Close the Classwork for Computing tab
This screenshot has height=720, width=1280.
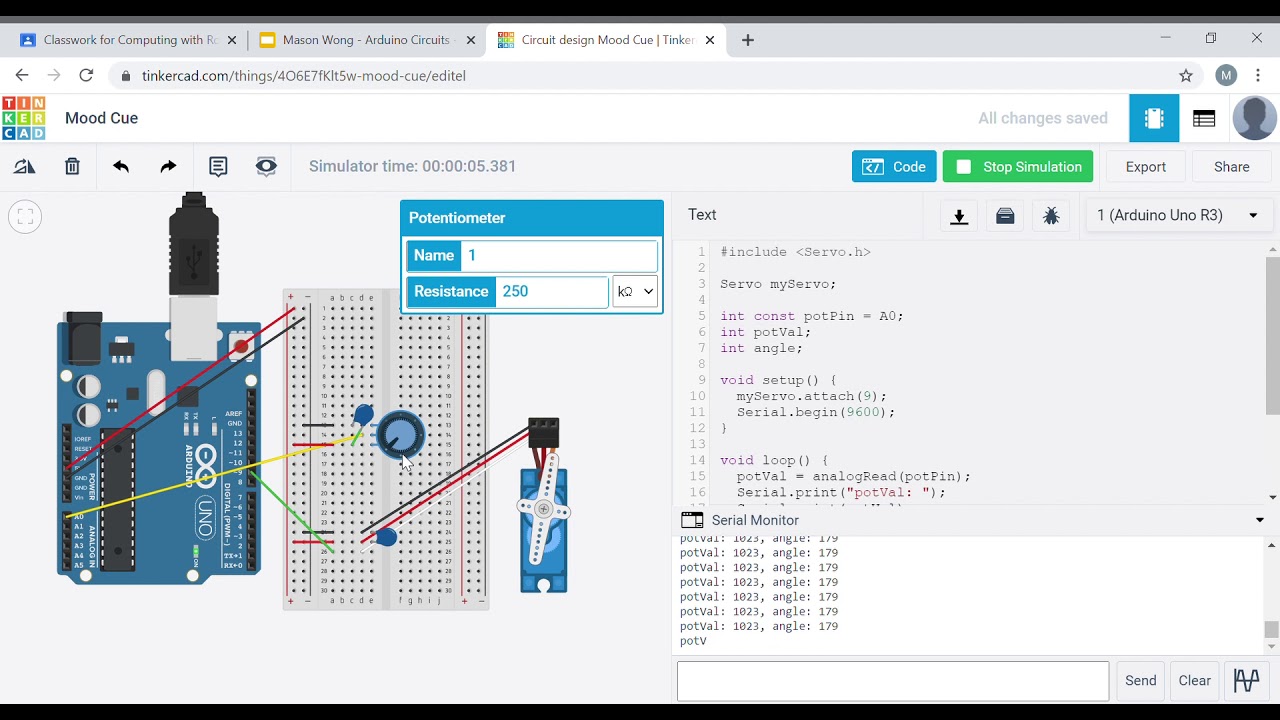[232, 40]
